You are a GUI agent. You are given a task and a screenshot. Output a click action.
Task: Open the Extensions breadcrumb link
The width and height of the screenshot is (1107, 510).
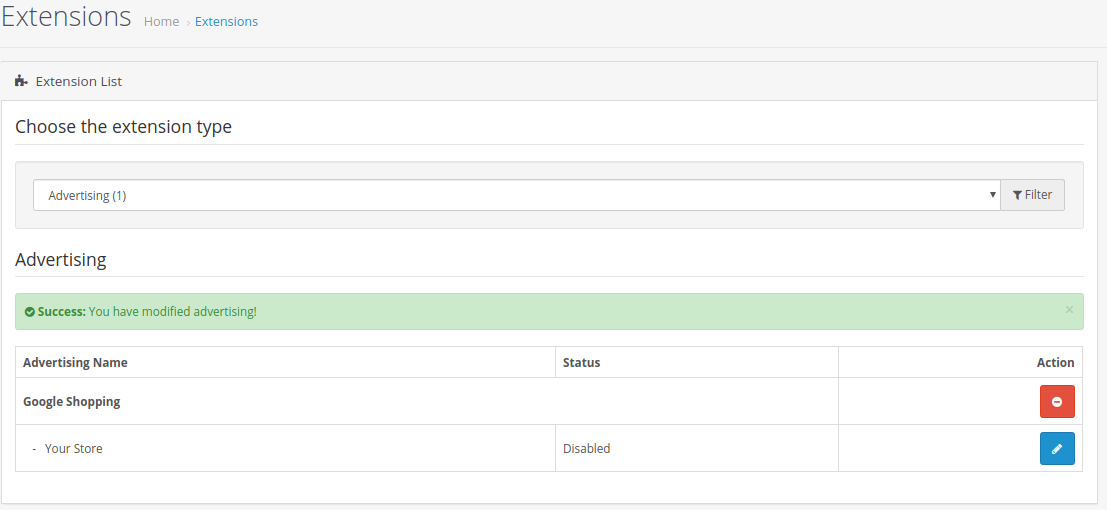[227, 22]
